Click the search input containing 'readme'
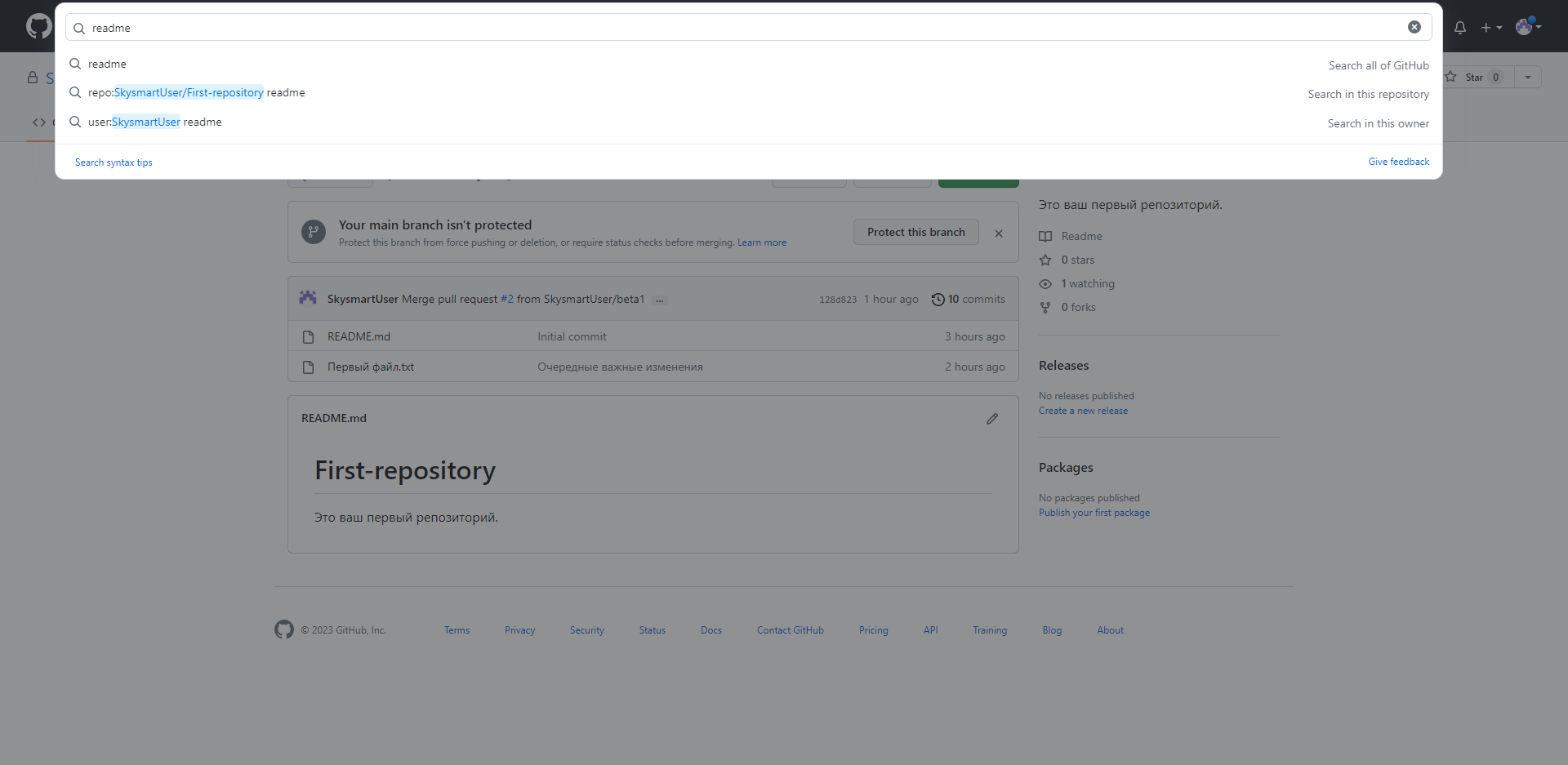This screenshot has width=1568, height=765. coord(748,27)
